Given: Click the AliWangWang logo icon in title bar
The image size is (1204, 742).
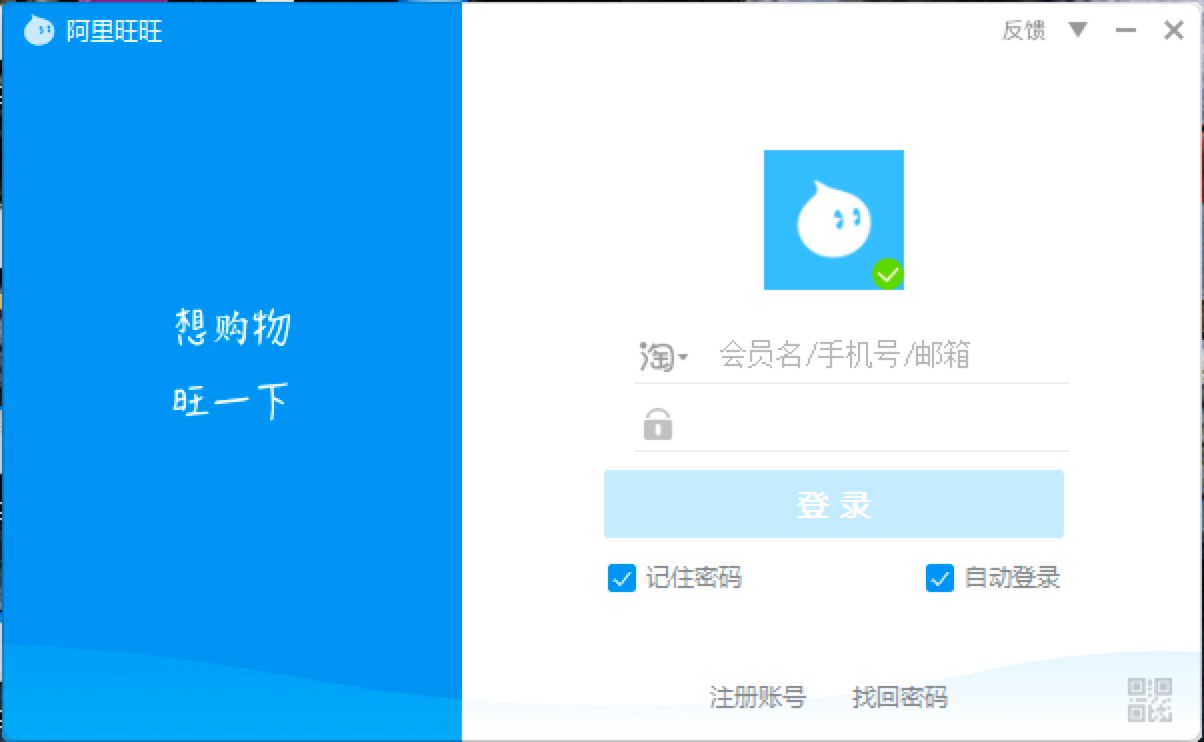Looking at the screenshot, I should pyautogui.click(x=39, y=31).
